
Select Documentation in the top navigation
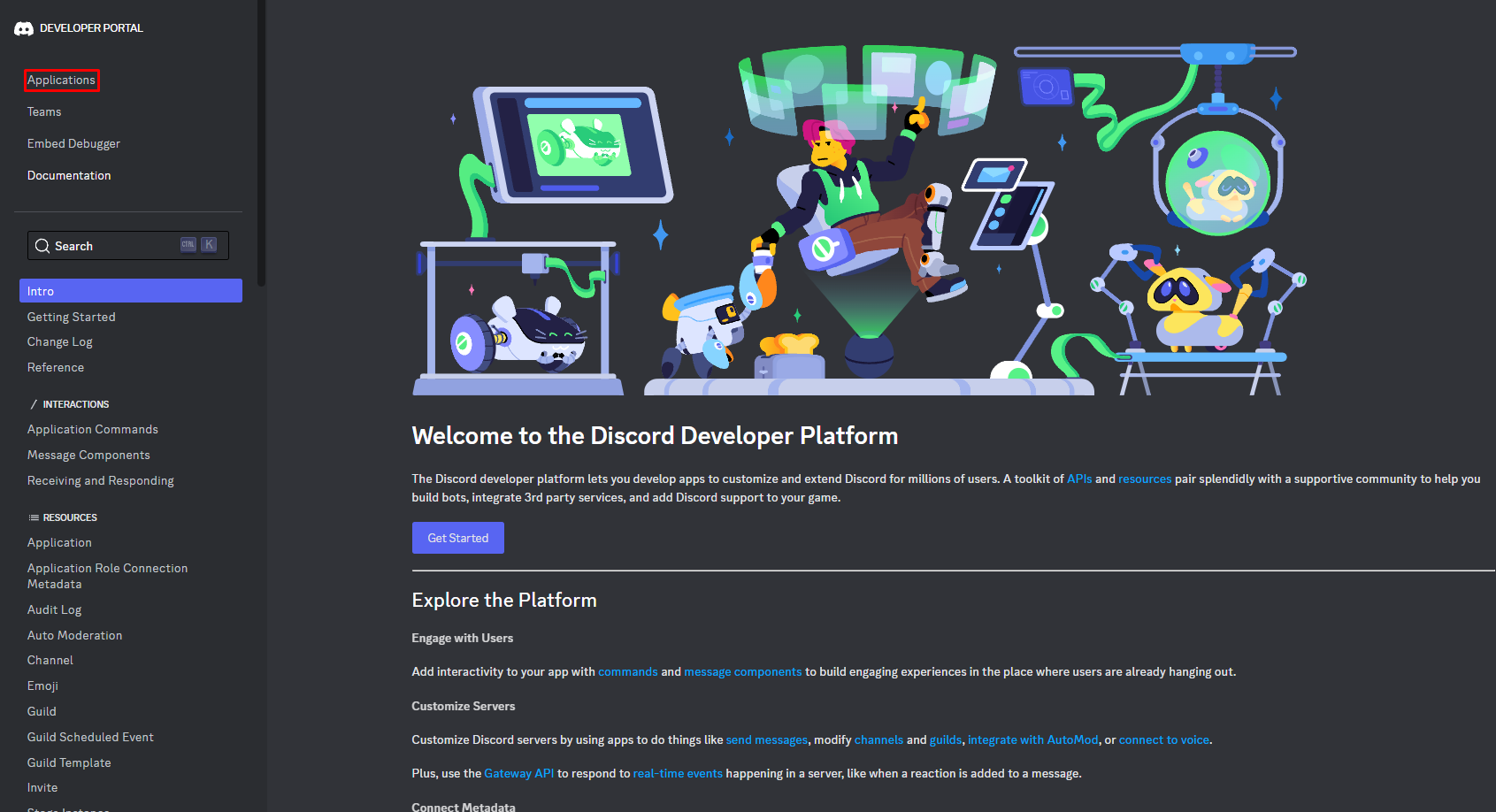pos(69,175)
